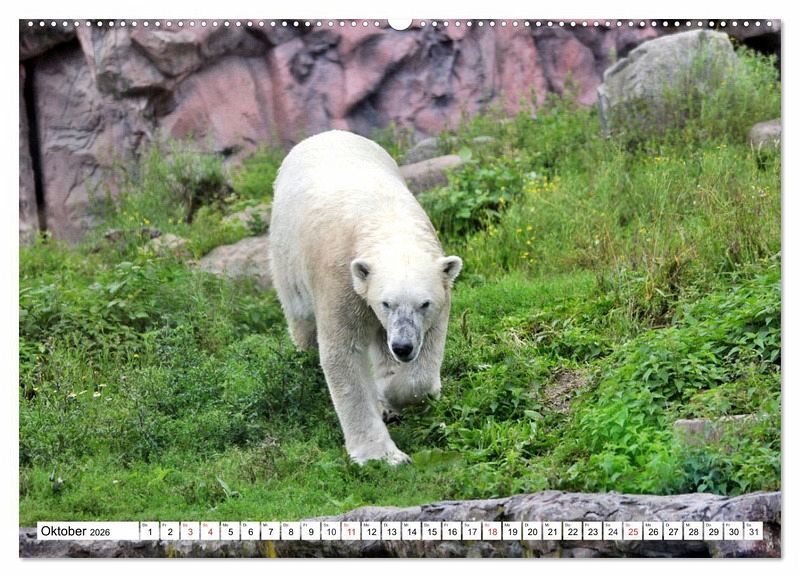Click the polar bear's front paw
Screen dimensions: 800x577
(x=380, y=453)
